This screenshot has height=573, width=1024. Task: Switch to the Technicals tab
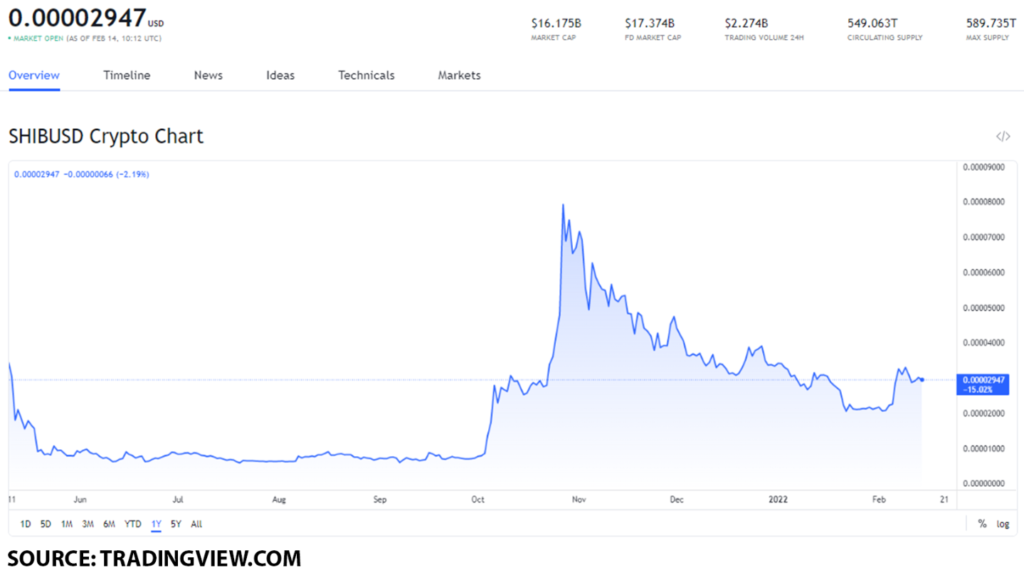tap(366, 75)
